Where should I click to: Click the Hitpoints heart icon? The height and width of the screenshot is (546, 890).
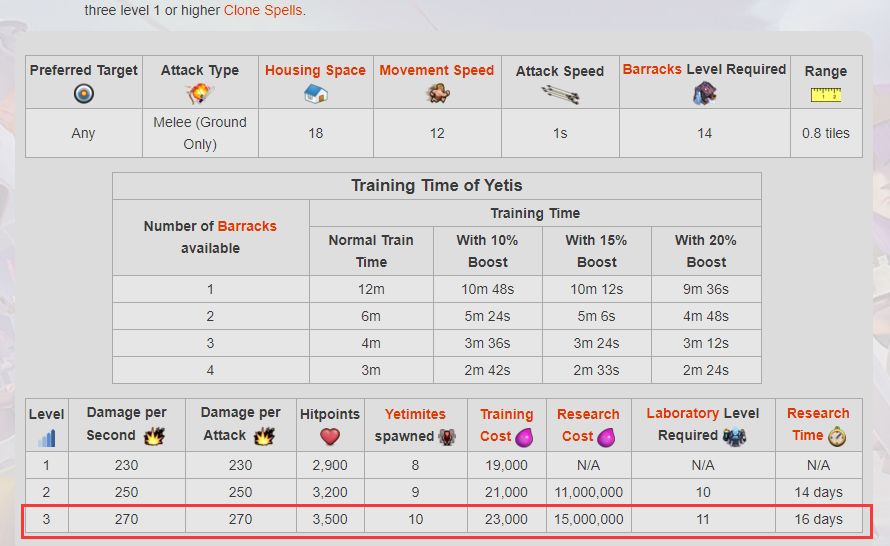point(329,437)
